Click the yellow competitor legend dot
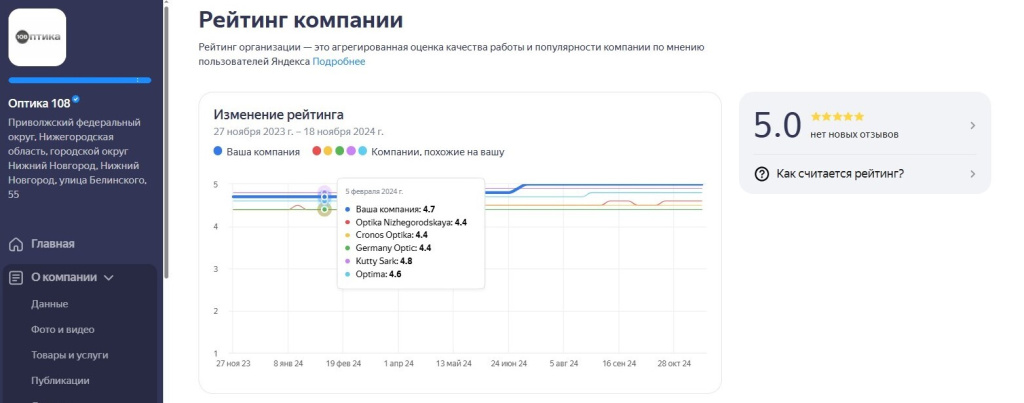This screenshot has width=1024, height=403. coord(328,151)
